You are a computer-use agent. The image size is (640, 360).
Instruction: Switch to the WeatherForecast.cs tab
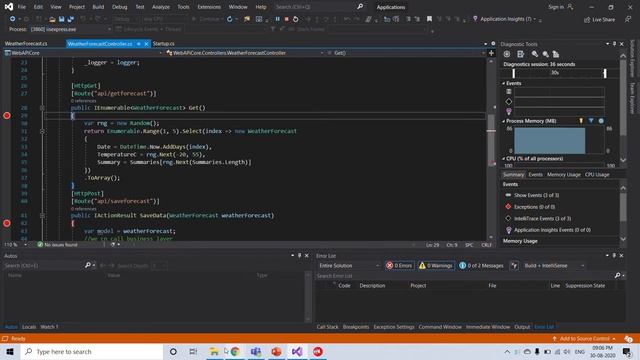[26, 44]
